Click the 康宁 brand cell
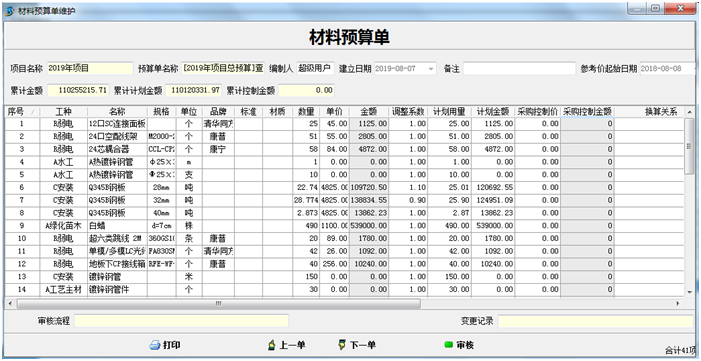 (x=218, y=149)
